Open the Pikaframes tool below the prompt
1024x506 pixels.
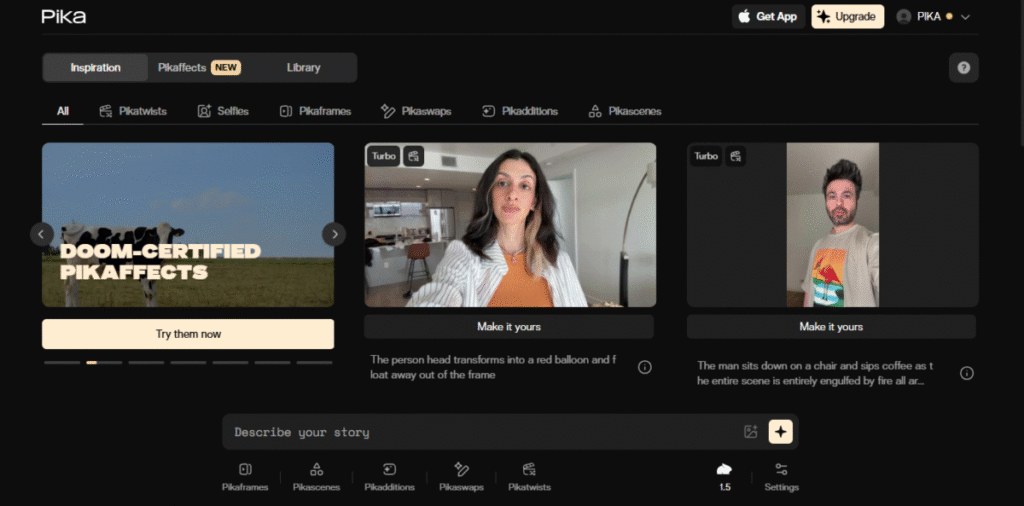[245, 476]
